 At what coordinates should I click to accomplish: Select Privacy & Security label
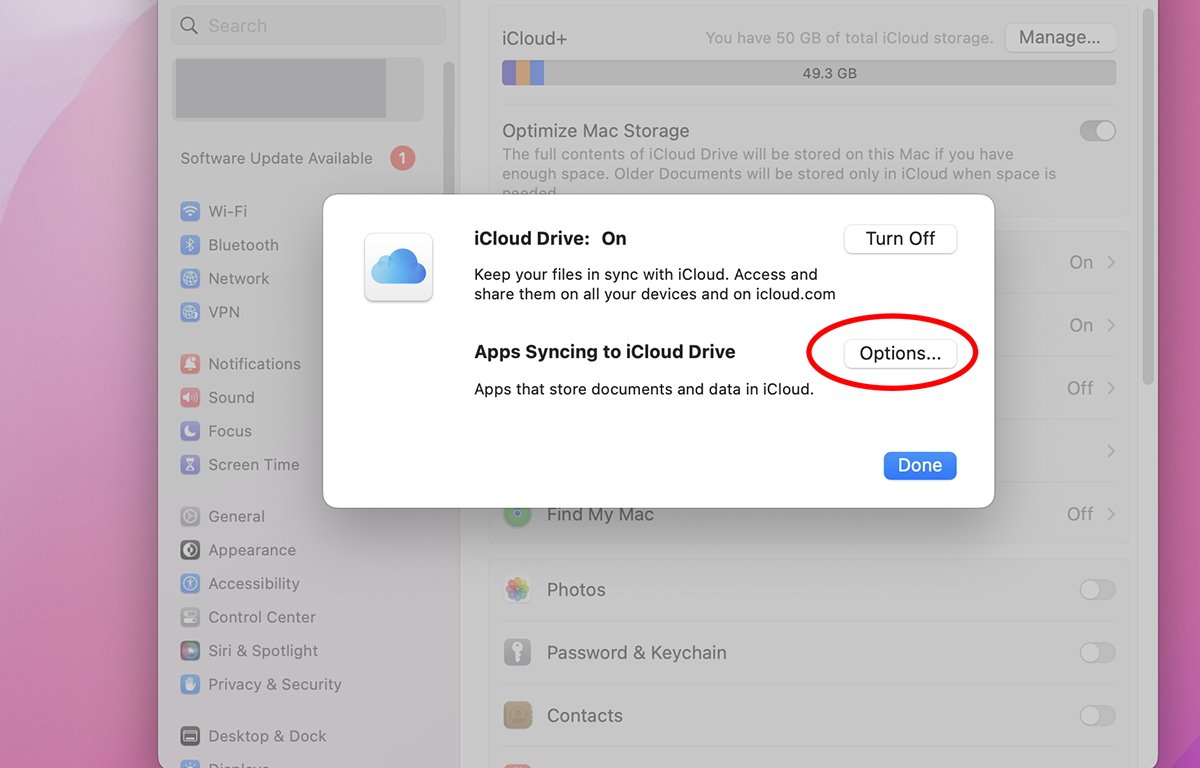coord(274,684)
